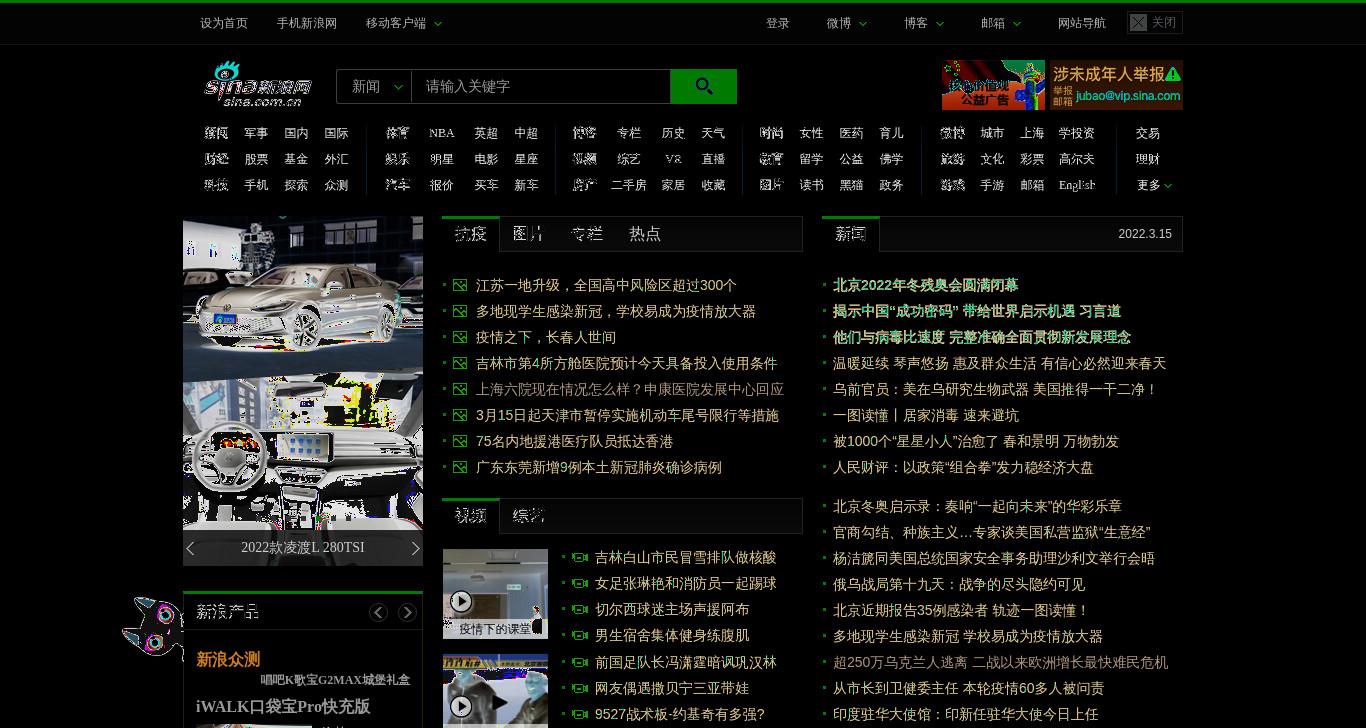Select the 视频 tab
This screenshot has width=1366, height=728.
[470, 515]
